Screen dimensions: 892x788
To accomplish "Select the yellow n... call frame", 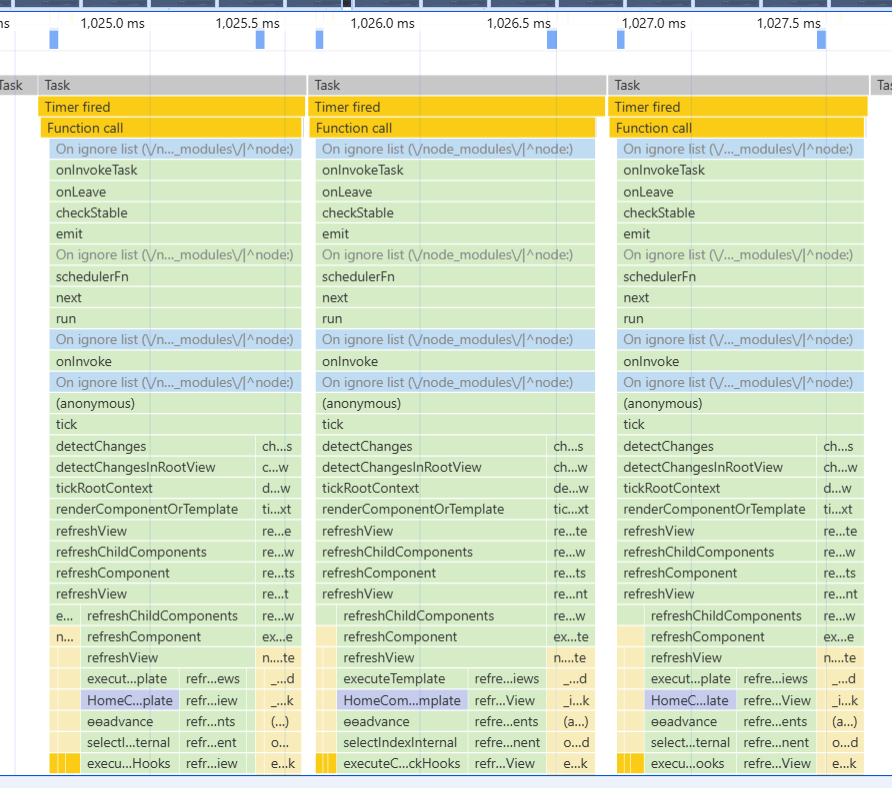I will click(x=64, y=637).
